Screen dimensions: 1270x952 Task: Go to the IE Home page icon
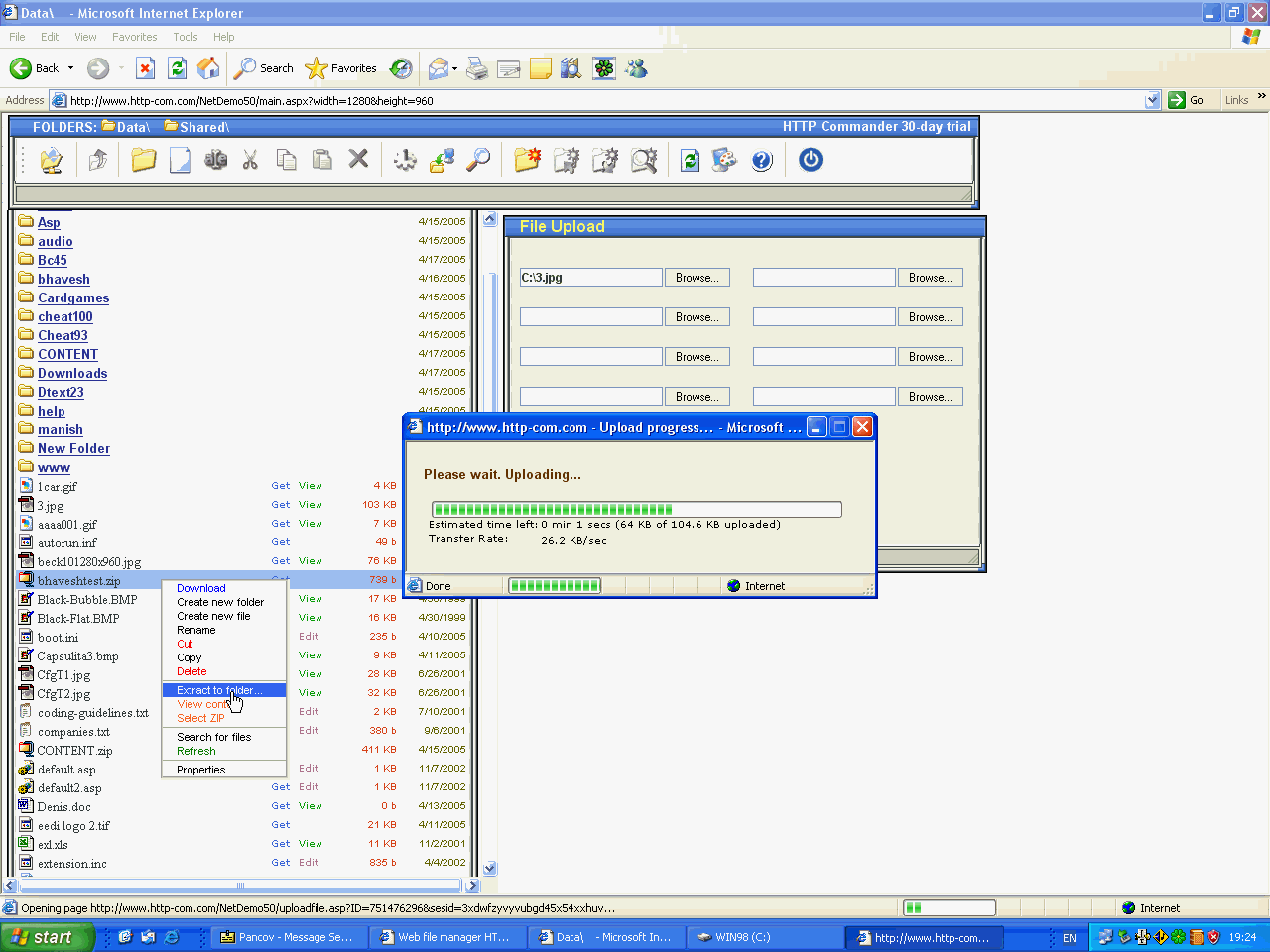208,68
